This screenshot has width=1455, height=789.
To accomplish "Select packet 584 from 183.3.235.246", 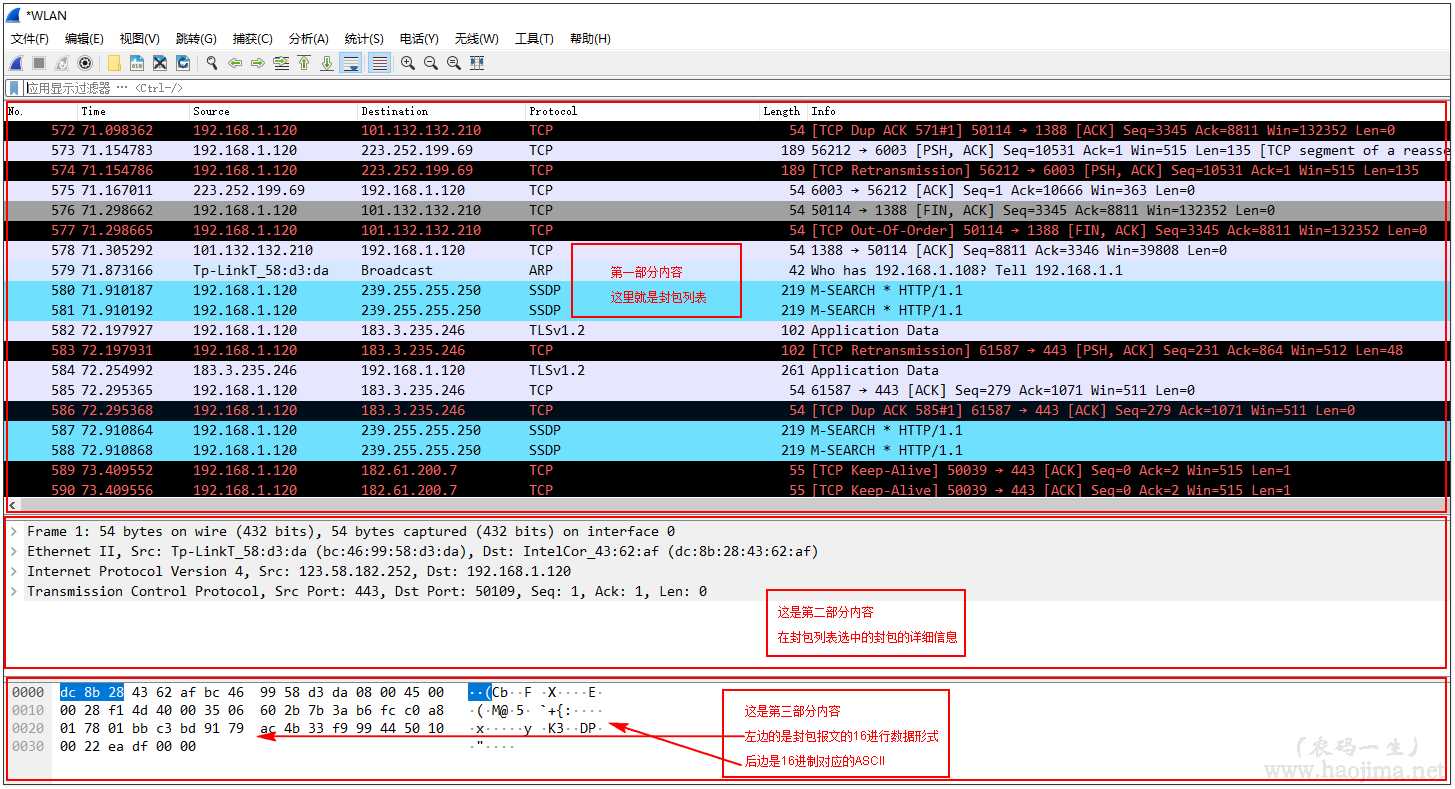I will point(726,370).
